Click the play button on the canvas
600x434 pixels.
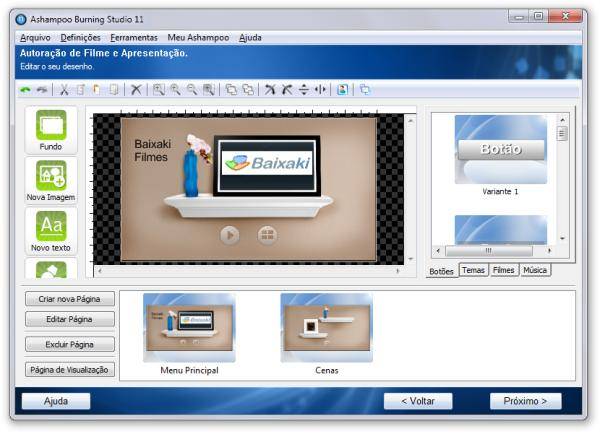click(230, 235)
